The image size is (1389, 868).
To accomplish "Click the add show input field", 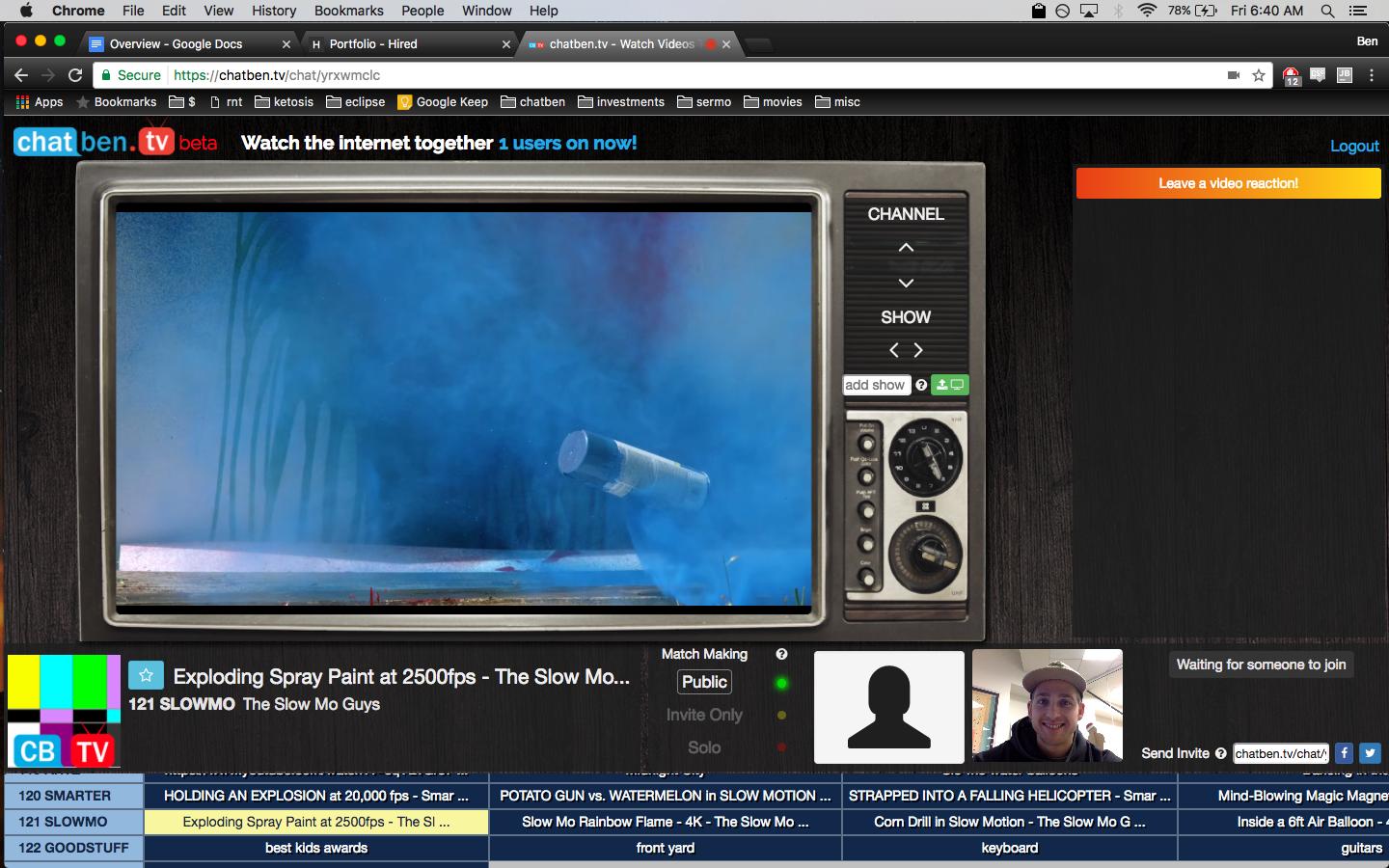I will [877, 385].
